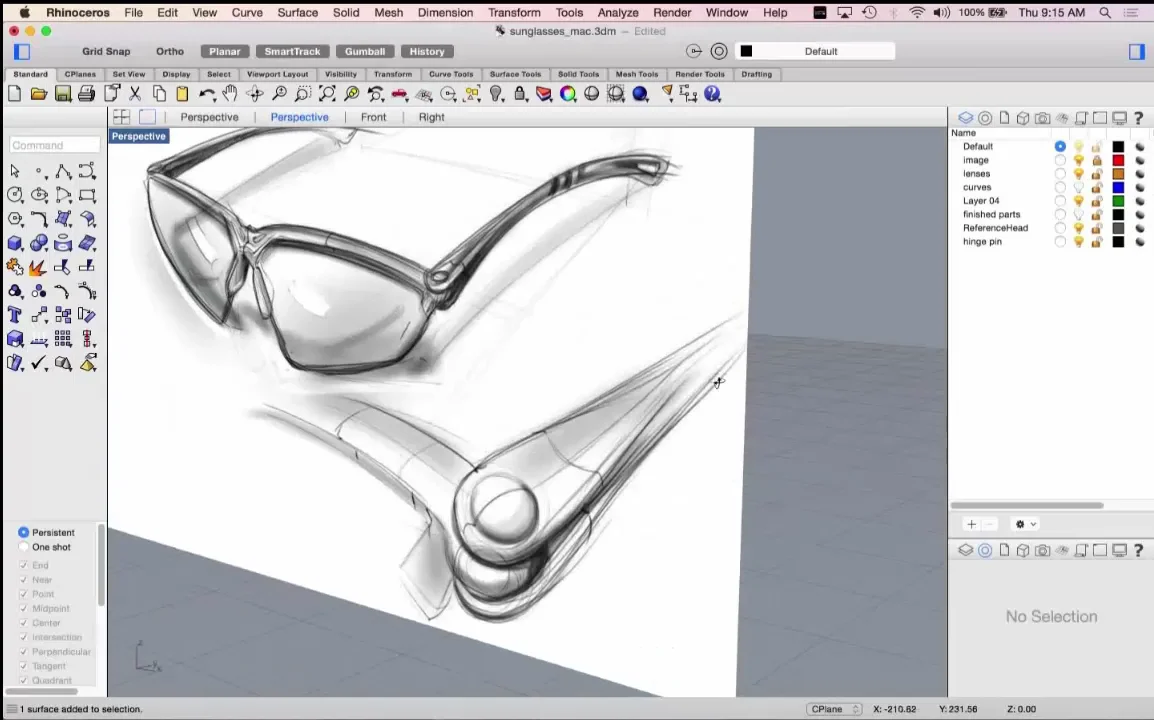
Task: Click the red color swatch of image layer
Action: (1118, 160)
